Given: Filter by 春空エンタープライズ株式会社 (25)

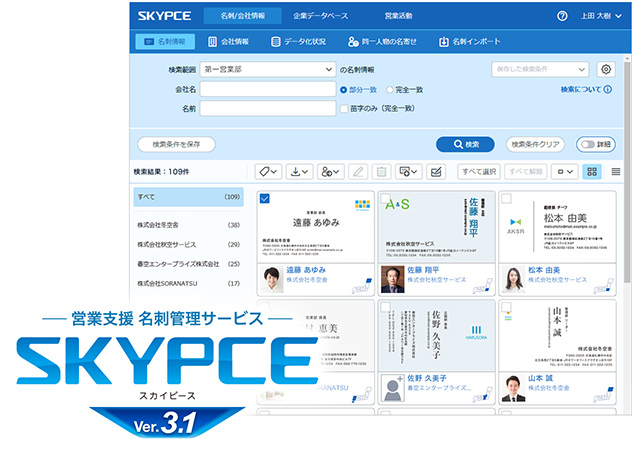Looking at the screenshot, I should pos(188,264).
